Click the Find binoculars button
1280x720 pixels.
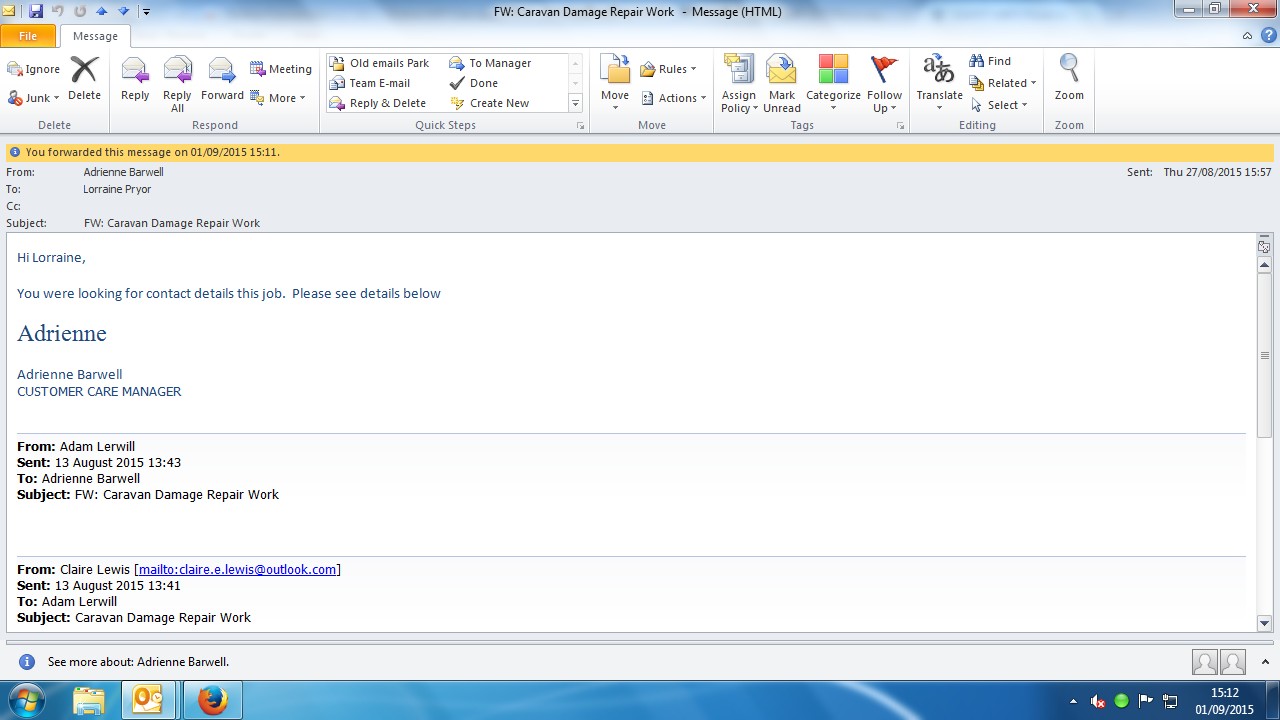pyautogui.click(x=990, y=61)
